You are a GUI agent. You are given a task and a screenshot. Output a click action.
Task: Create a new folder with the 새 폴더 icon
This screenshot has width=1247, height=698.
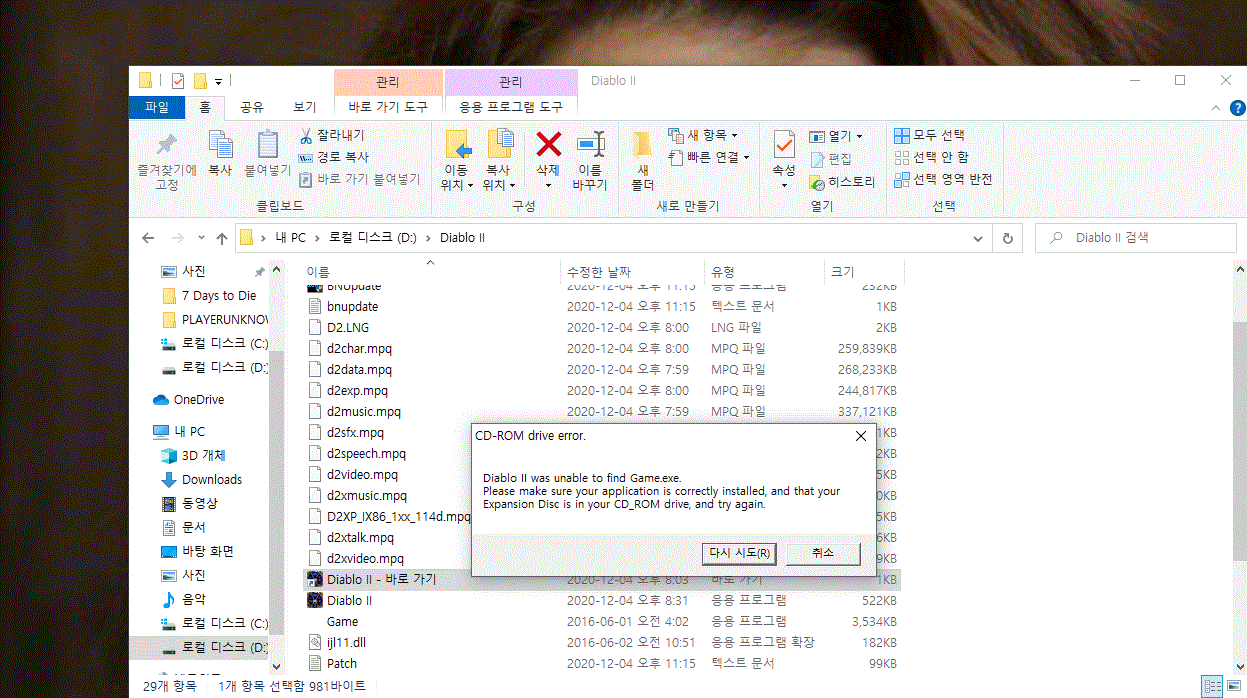[x=641, y=157]
